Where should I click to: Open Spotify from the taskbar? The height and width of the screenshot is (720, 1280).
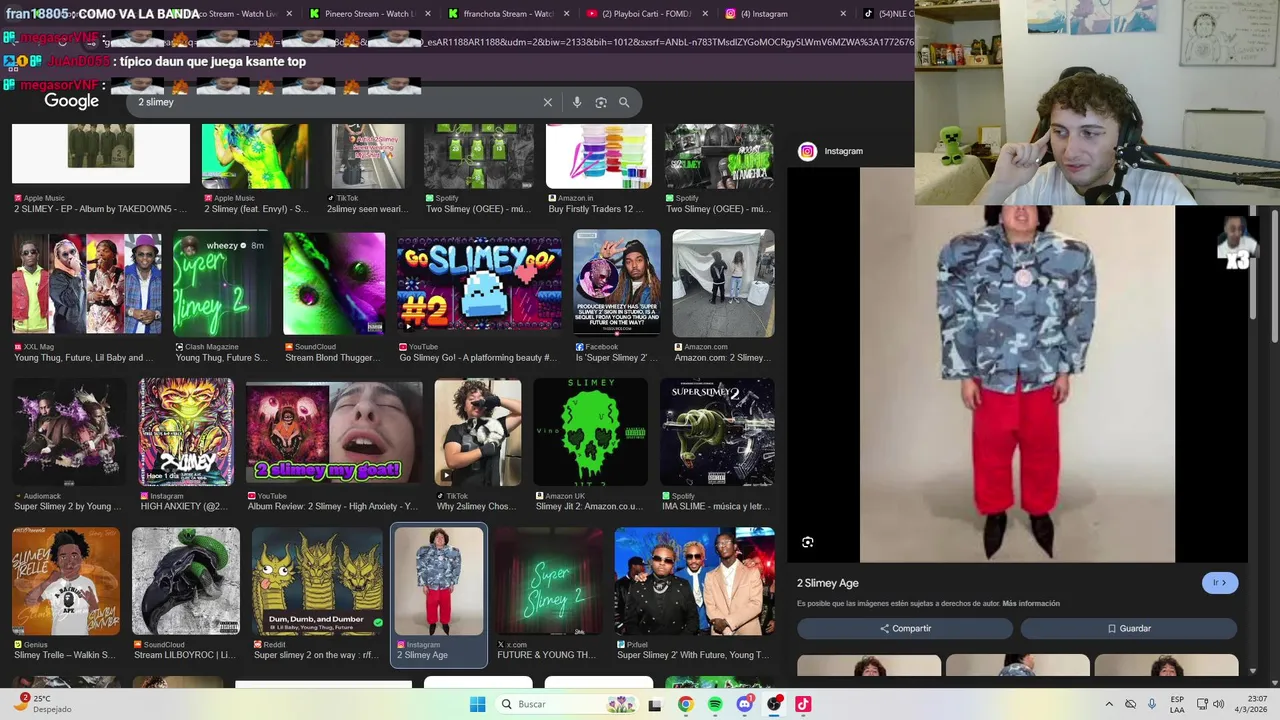pos(715,704)
